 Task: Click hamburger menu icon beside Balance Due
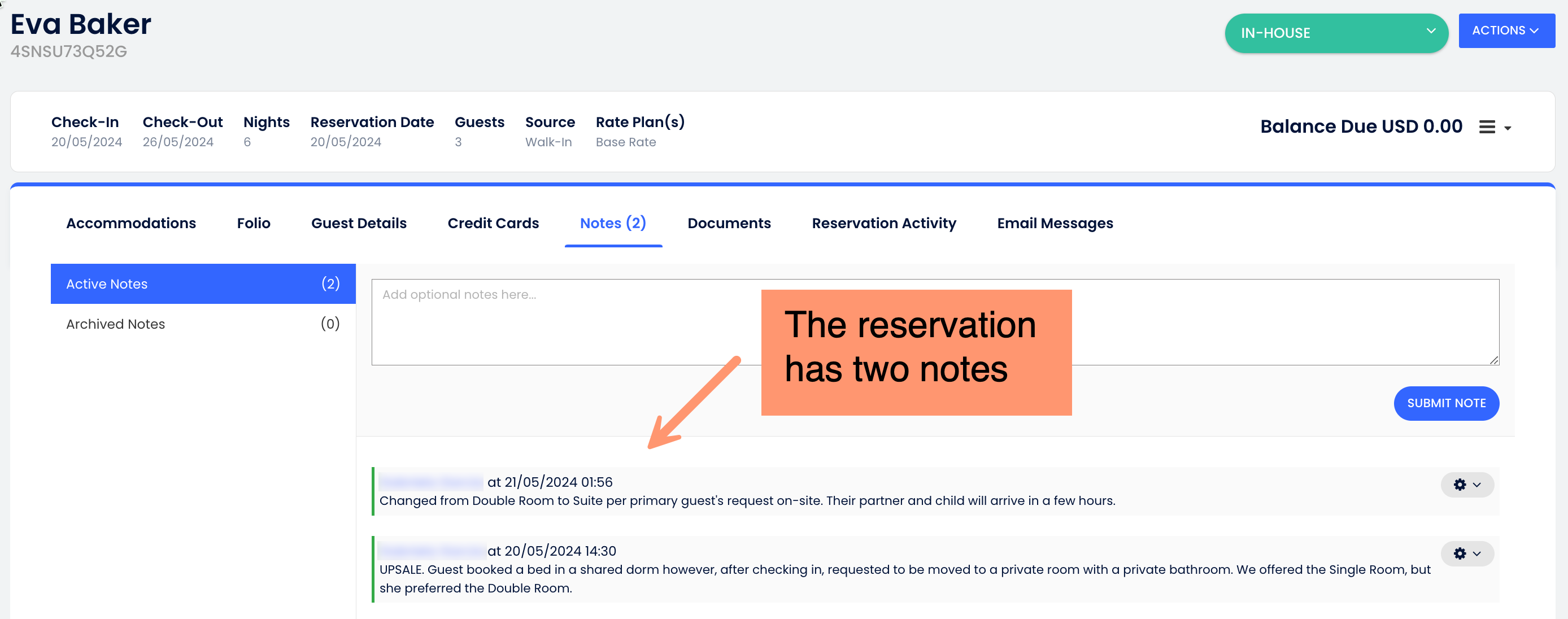1487,127
